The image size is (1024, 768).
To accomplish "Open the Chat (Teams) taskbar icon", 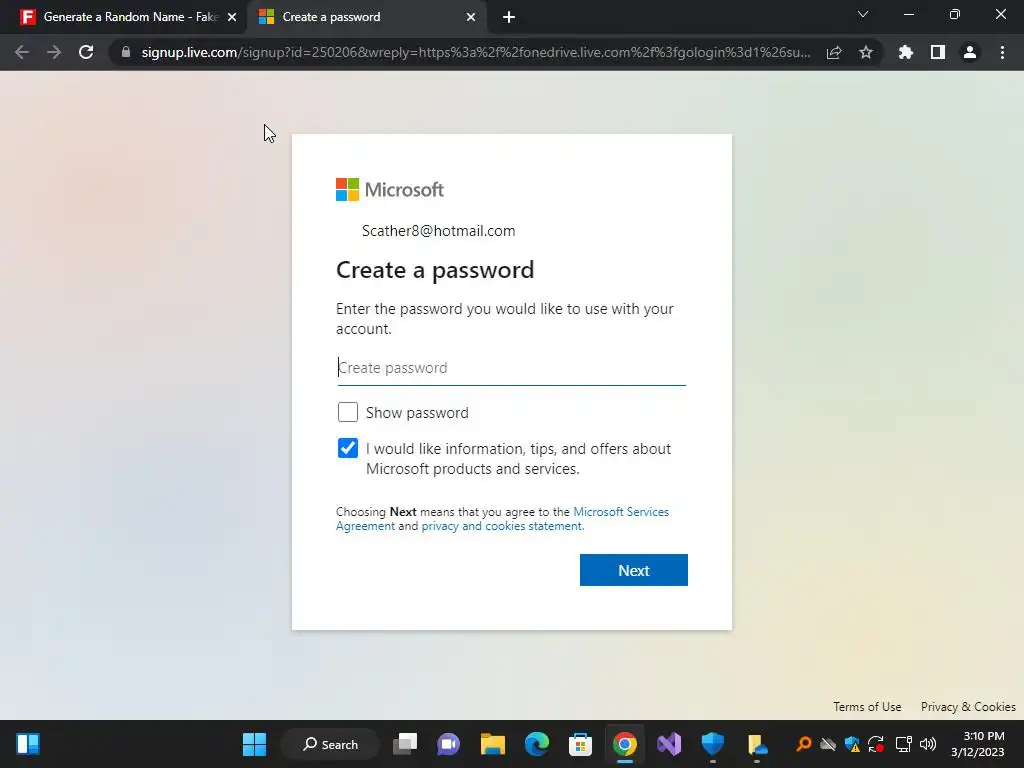I will (449, 744).
